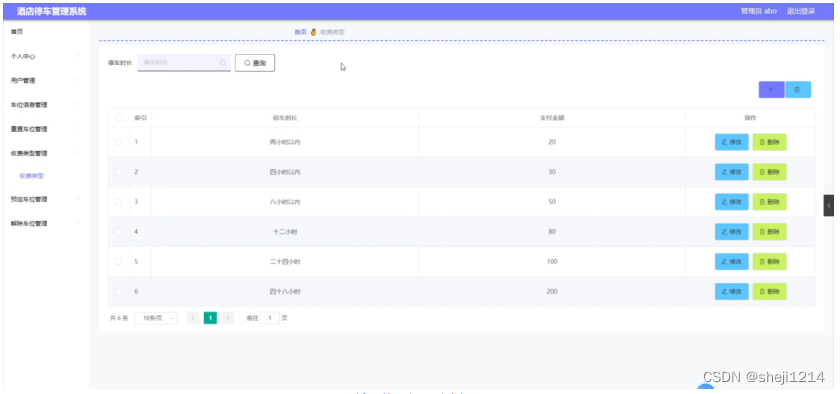Click the 停车时长 search input field
The height and width of the screenshot is (394, 840).
(184, 63)
